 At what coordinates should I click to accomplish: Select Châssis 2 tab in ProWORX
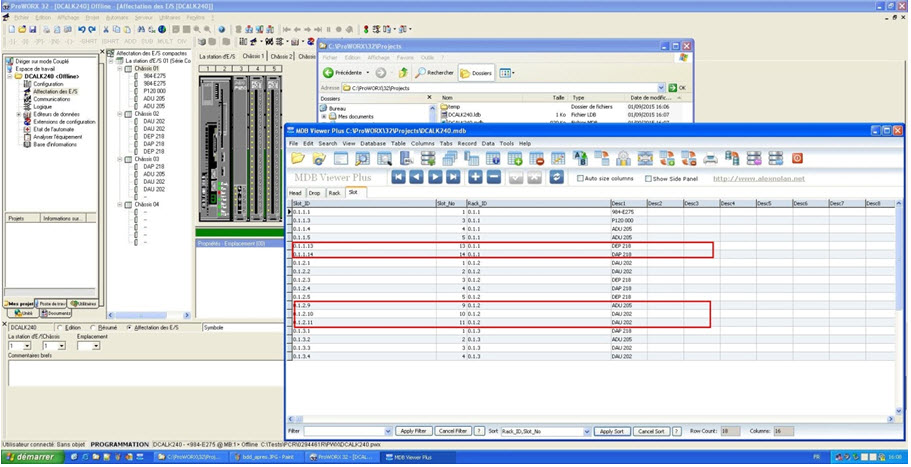281,56
